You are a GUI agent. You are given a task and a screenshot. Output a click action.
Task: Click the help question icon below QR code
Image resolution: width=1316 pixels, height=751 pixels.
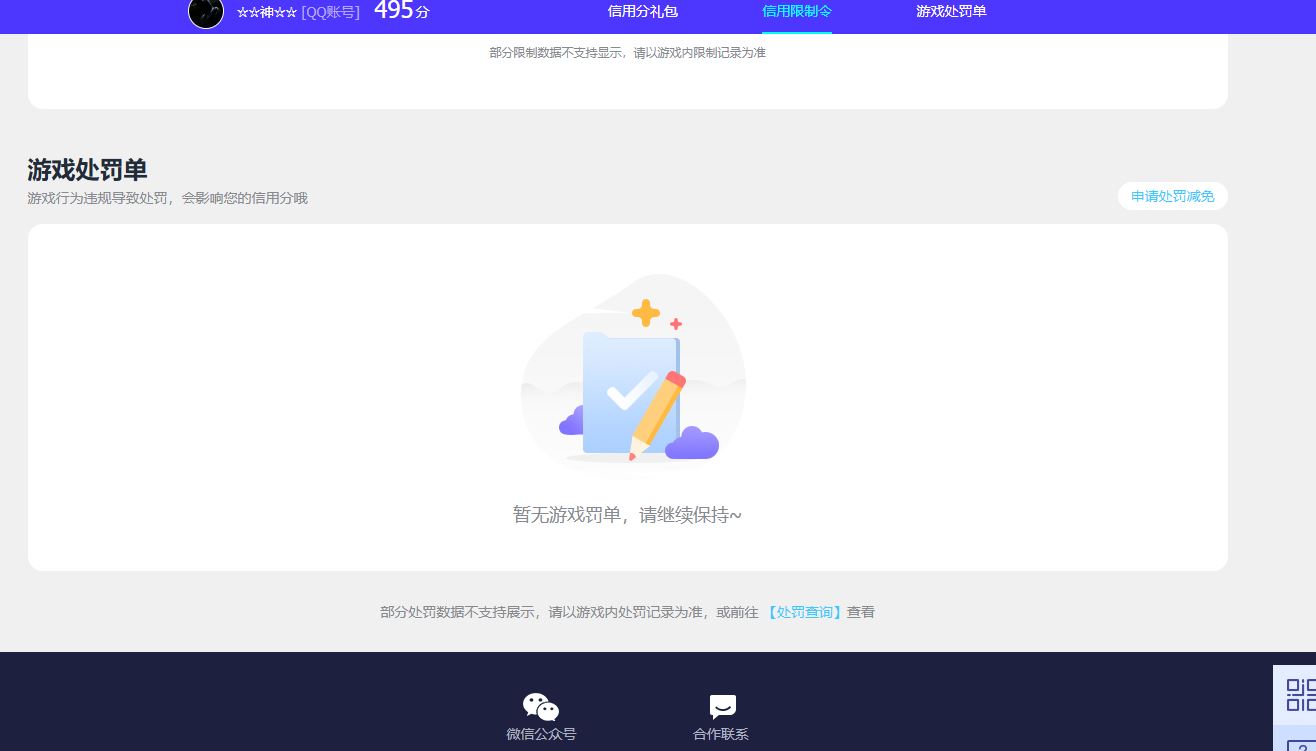(1300, 742)
